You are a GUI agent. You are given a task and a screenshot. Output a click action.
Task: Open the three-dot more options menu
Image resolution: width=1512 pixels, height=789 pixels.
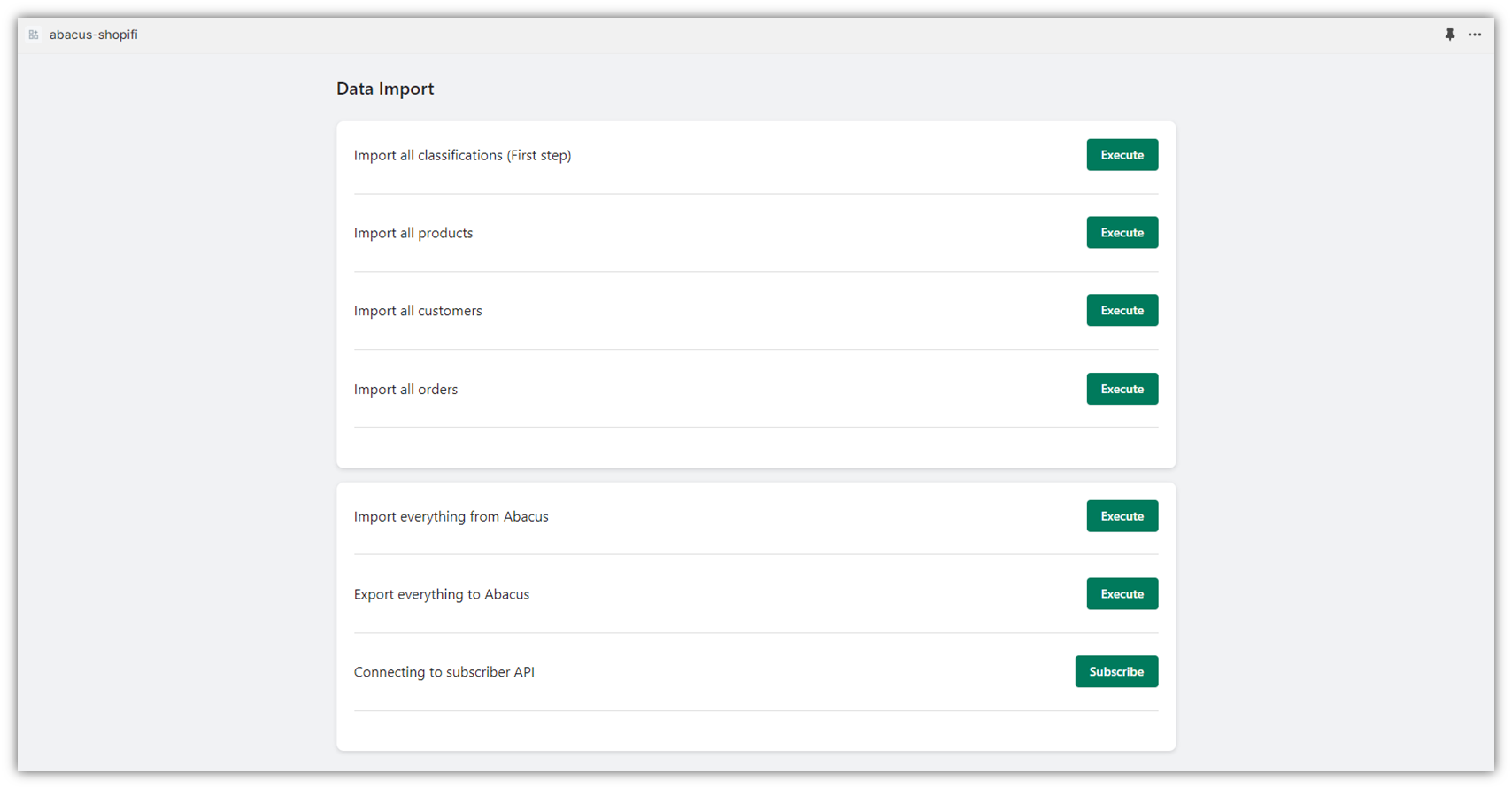click(1475, 35)
